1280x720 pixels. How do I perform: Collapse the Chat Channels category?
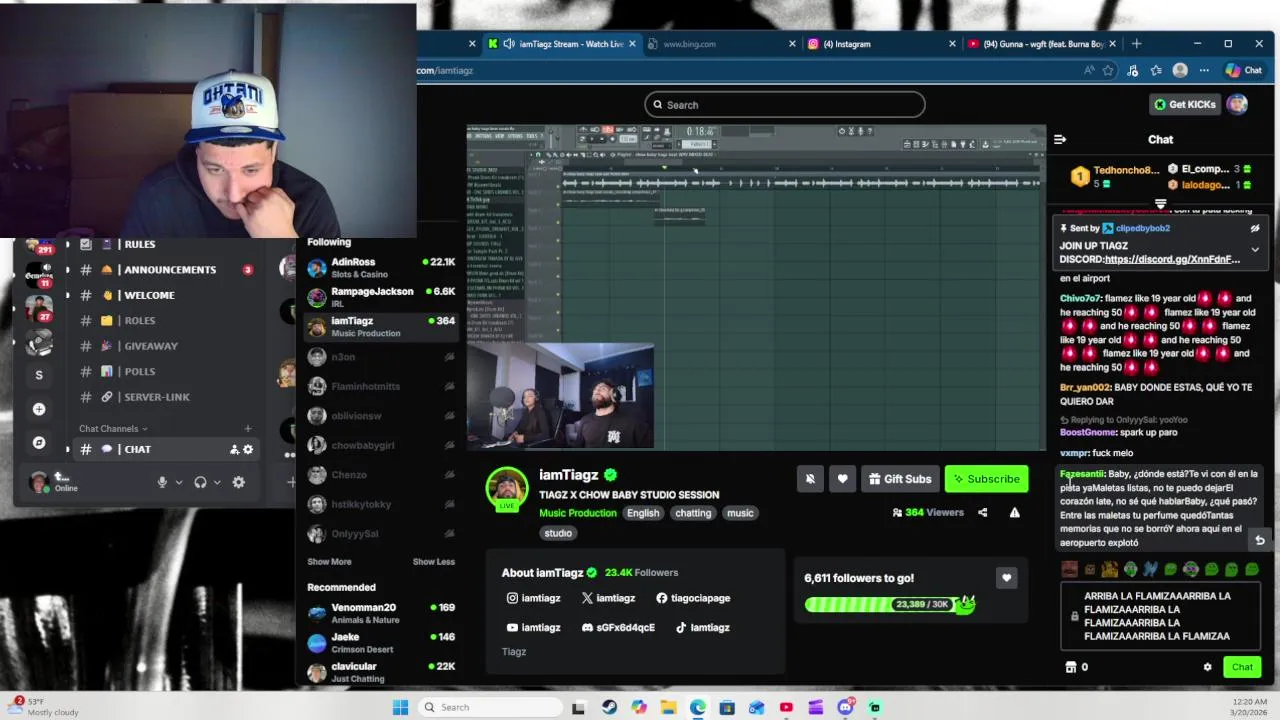[x=113, y=429]
